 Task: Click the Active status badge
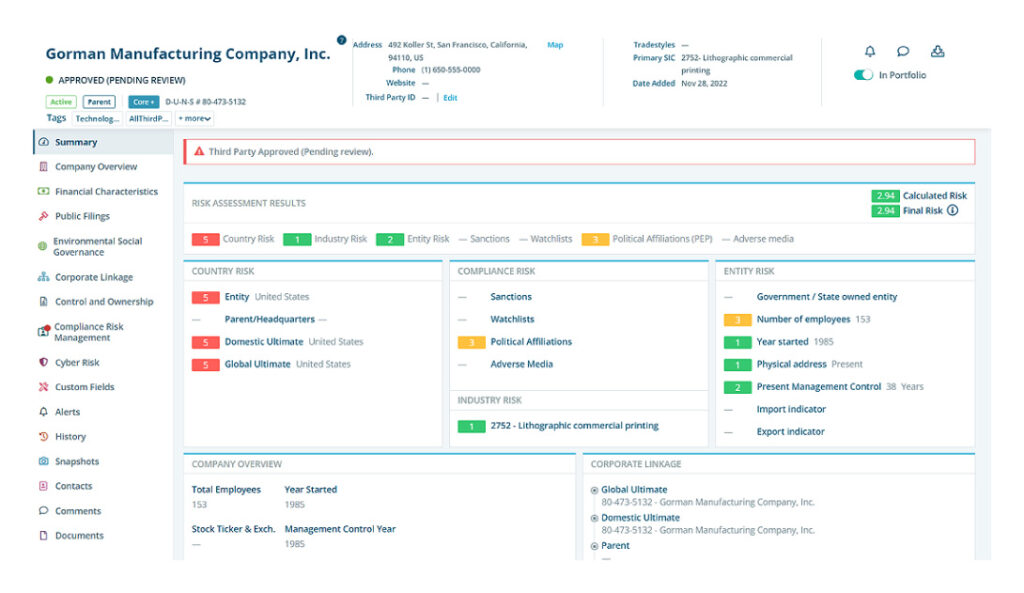point(61,102)
